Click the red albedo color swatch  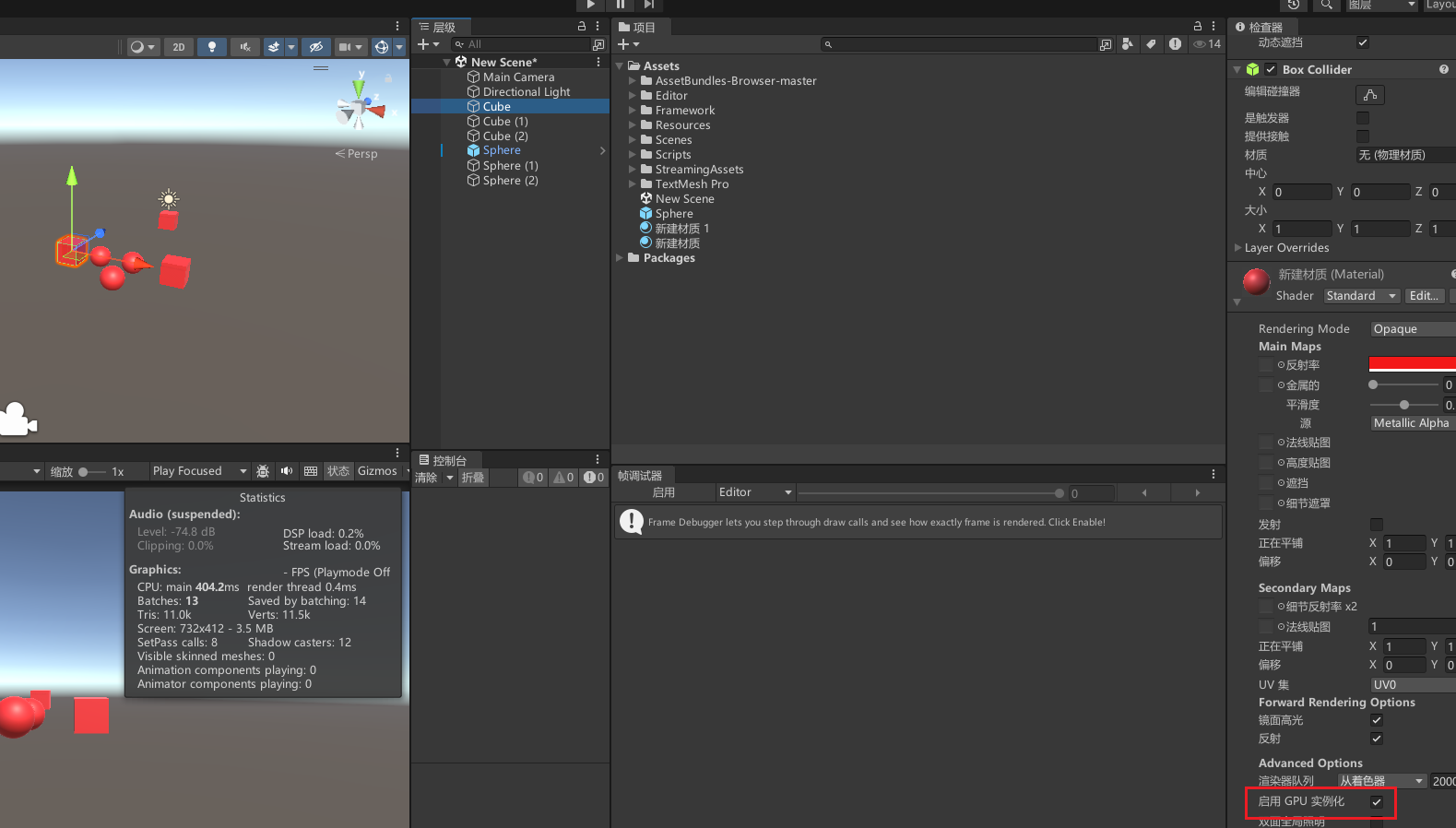(x=1411, y=364)
